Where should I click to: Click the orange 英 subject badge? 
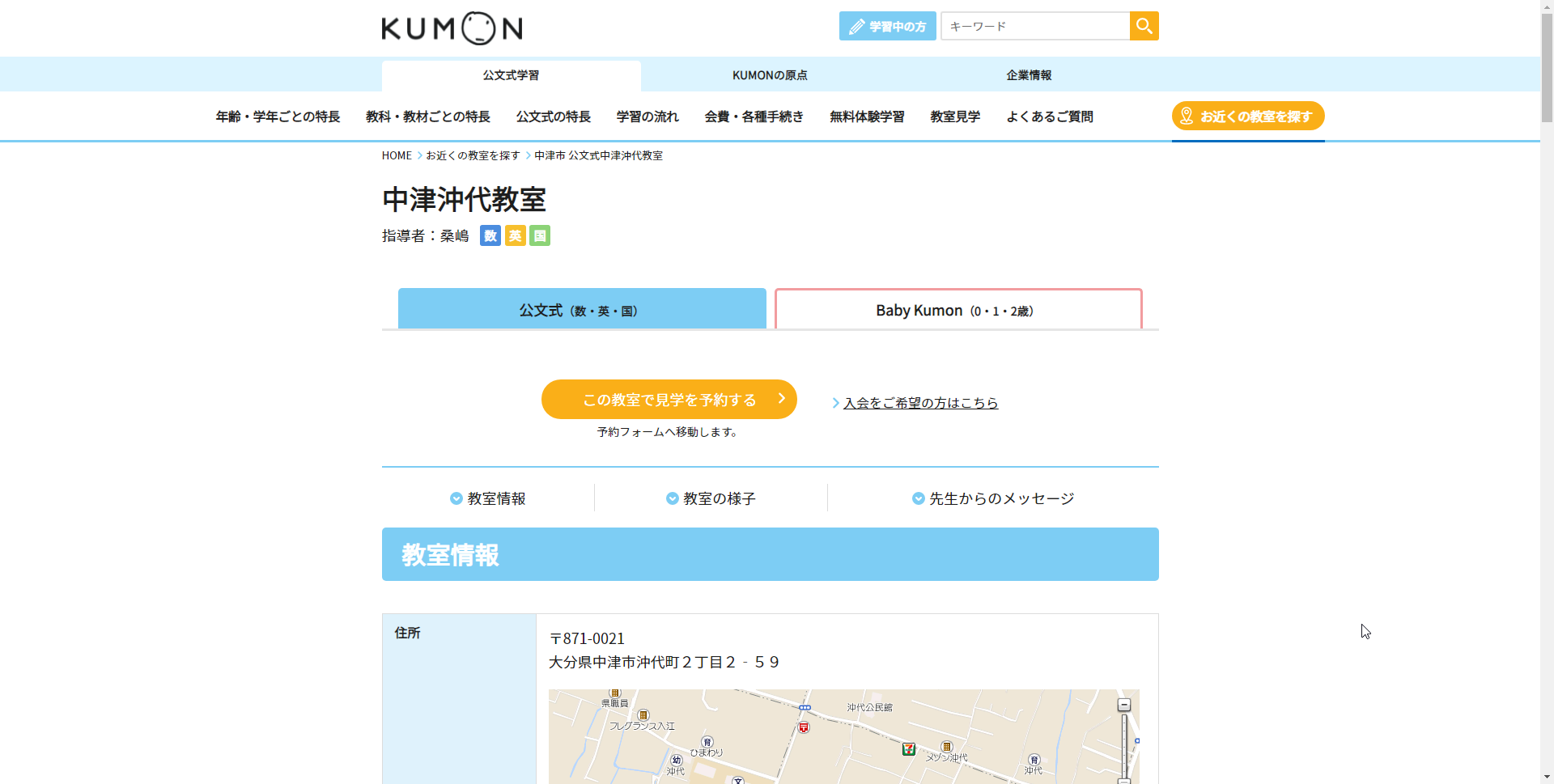pyautogui.click(x=516, y=235)
